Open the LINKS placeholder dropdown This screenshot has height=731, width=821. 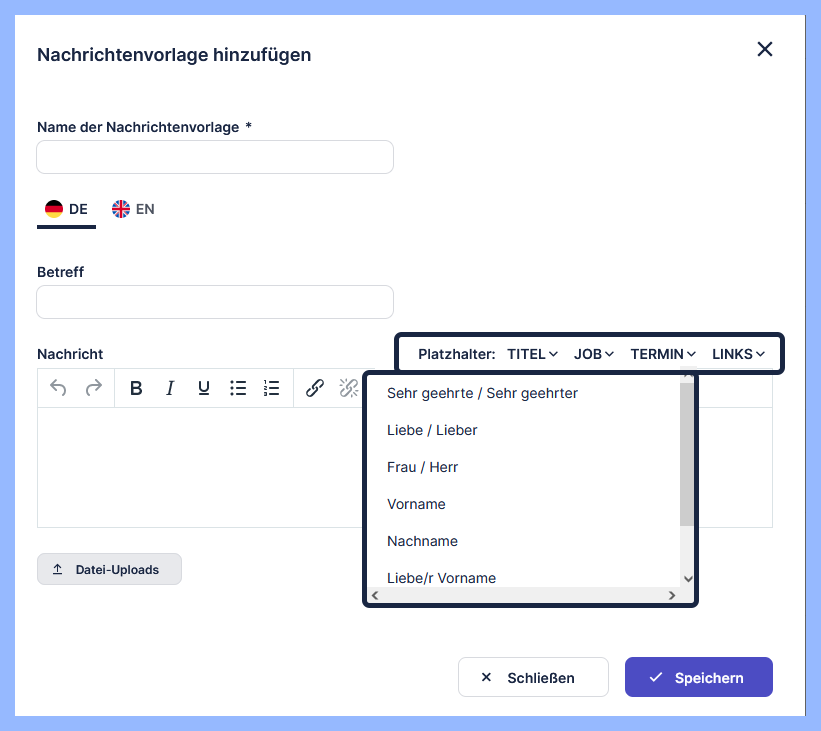tap(738, 353)
